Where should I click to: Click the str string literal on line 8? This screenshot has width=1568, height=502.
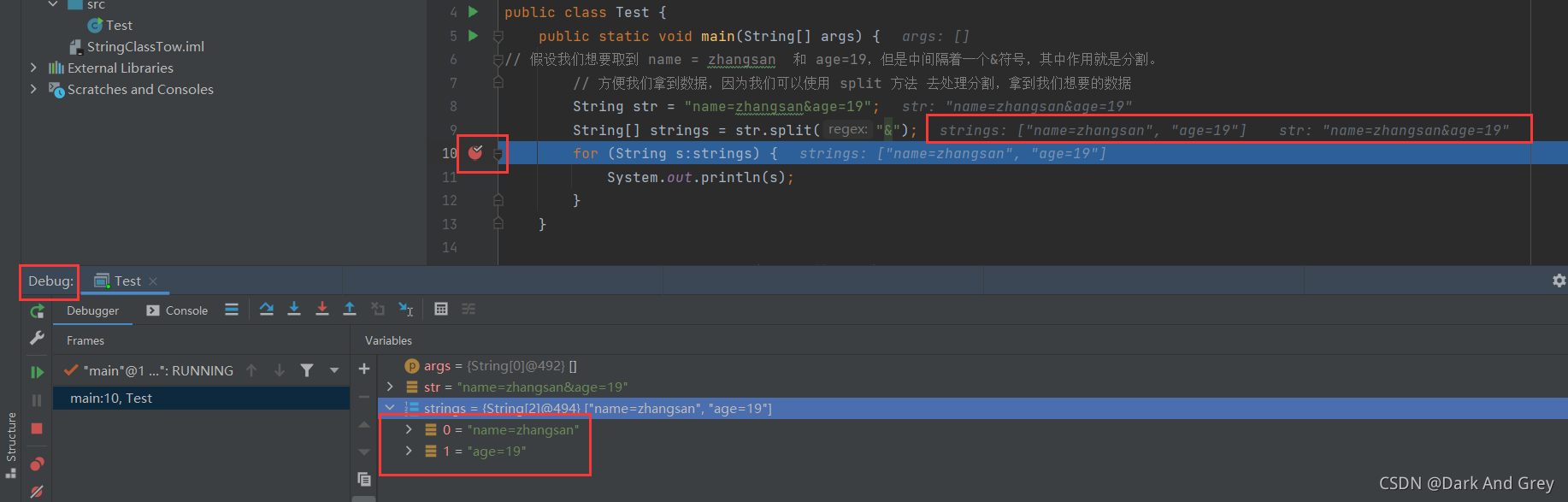click(778, 107)
